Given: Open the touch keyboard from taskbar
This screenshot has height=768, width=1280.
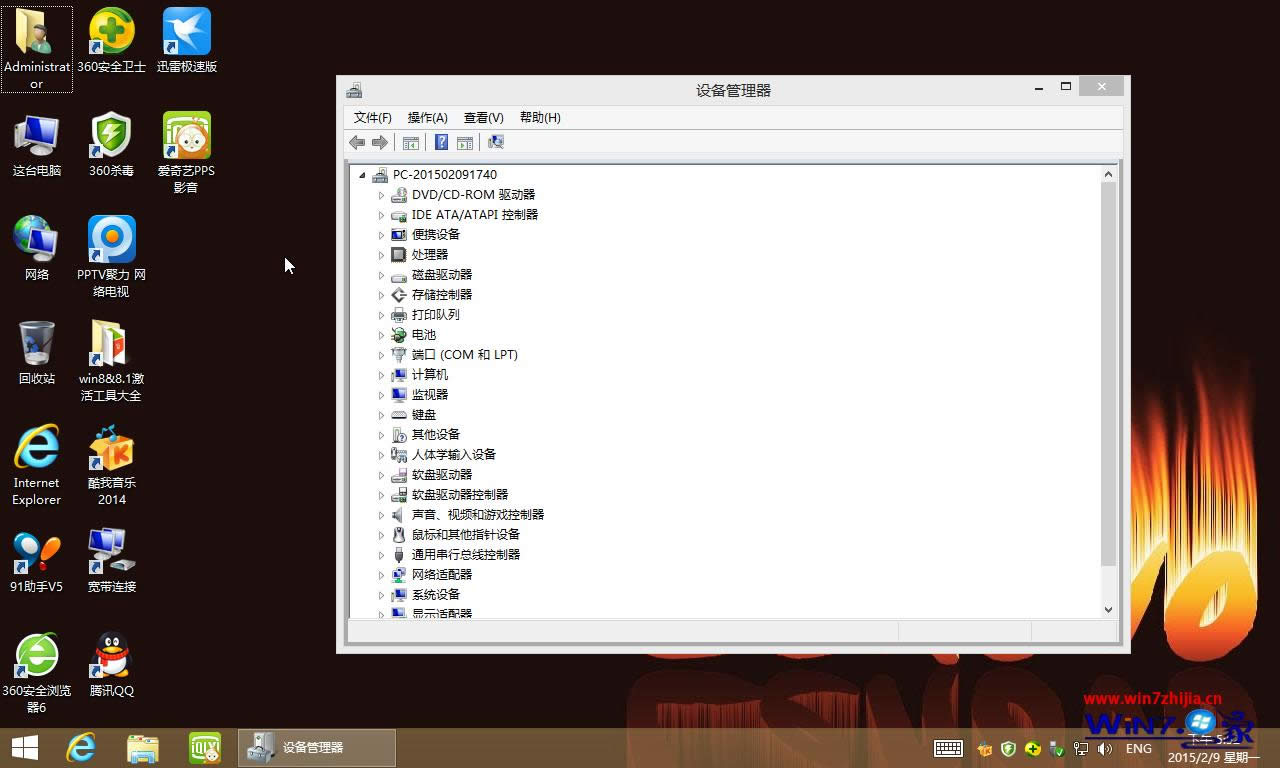Looking at the screenshot, I should coord(948,747).
